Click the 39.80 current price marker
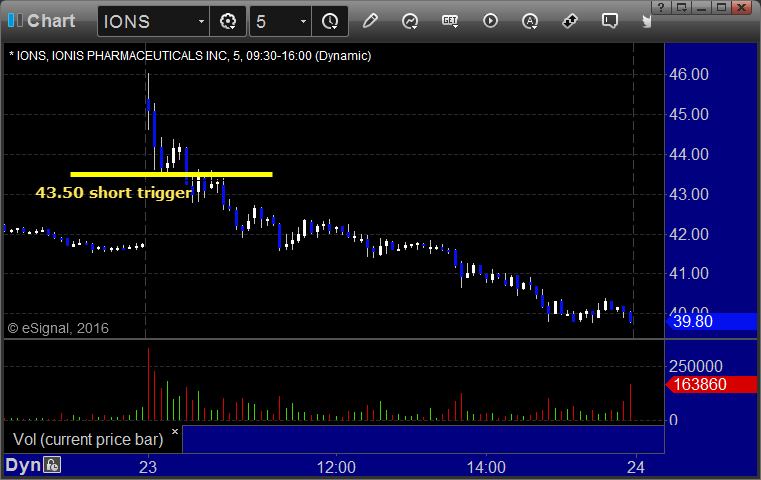This screenshot has width=761, height=480. tap(711, 321)
